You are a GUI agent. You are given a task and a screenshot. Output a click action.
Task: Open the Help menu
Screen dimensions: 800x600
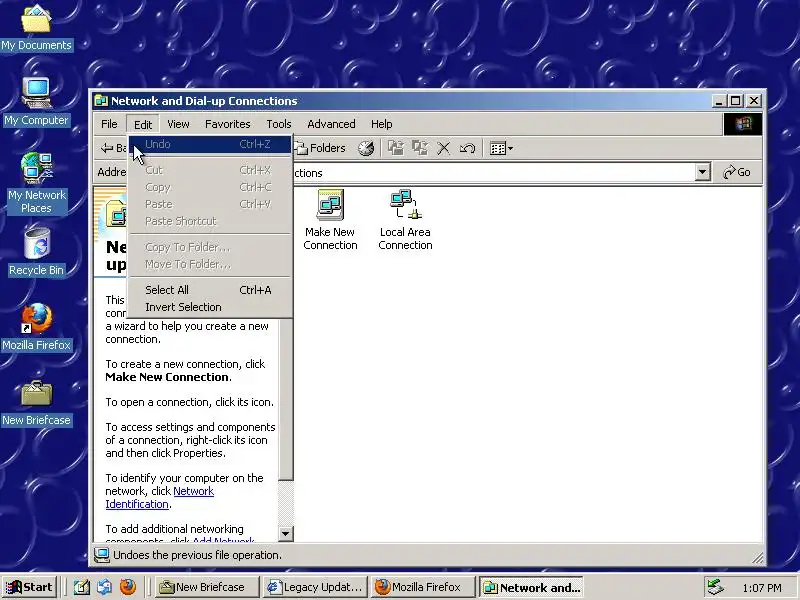(382, 124)
